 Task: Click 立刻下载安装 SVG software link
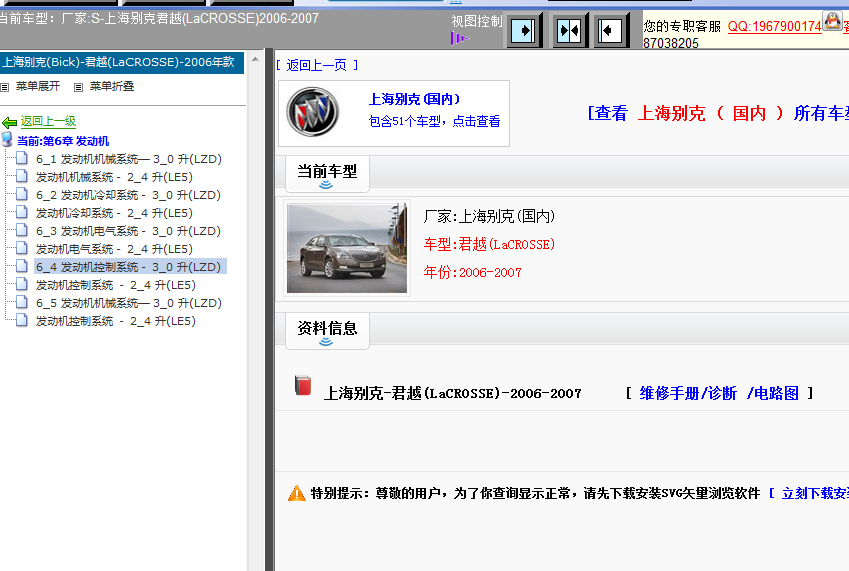click(x=815, y=493)
